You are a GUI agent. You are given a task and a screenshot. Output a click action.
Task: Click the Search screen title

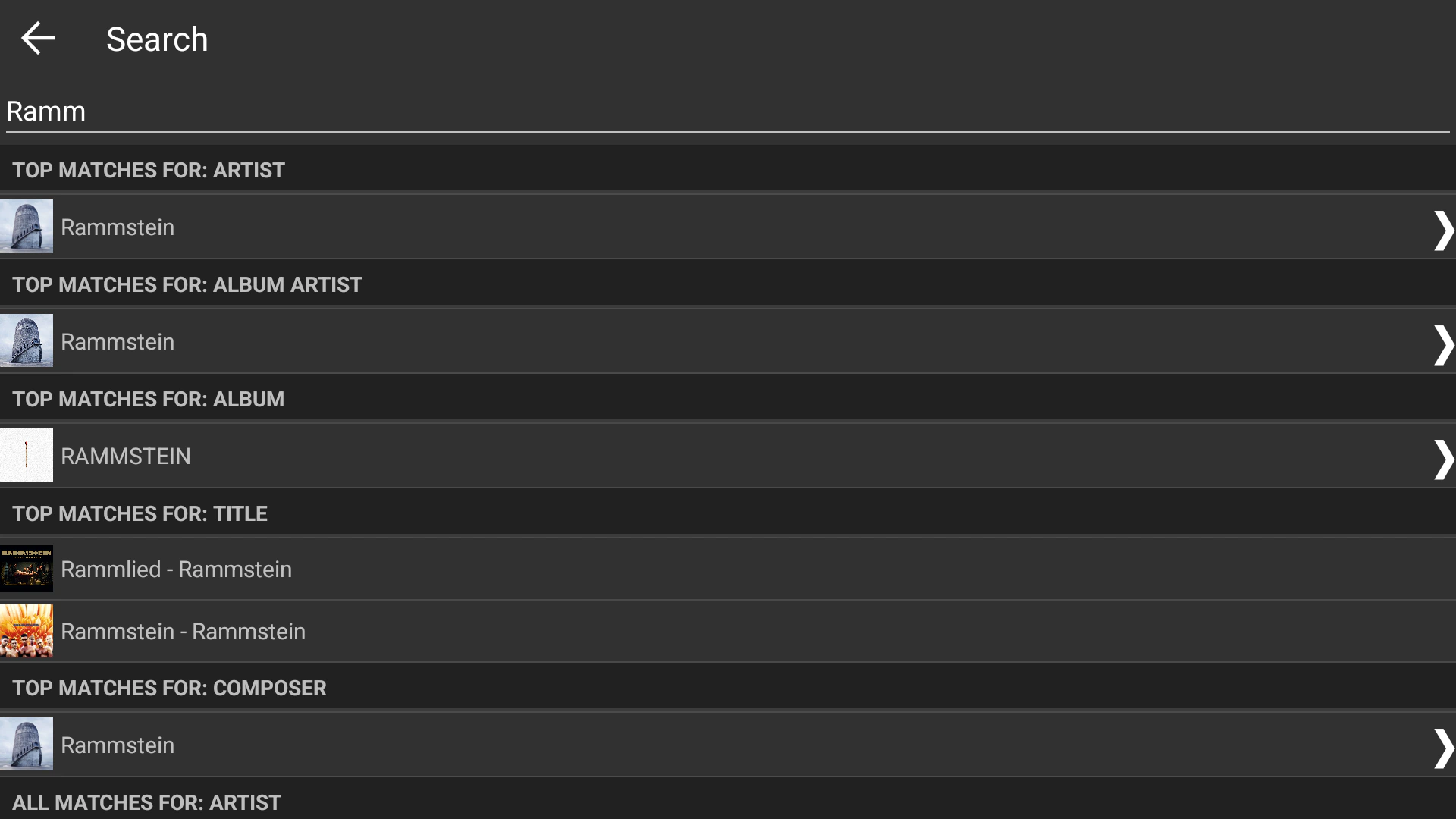[x=157, y=39]
